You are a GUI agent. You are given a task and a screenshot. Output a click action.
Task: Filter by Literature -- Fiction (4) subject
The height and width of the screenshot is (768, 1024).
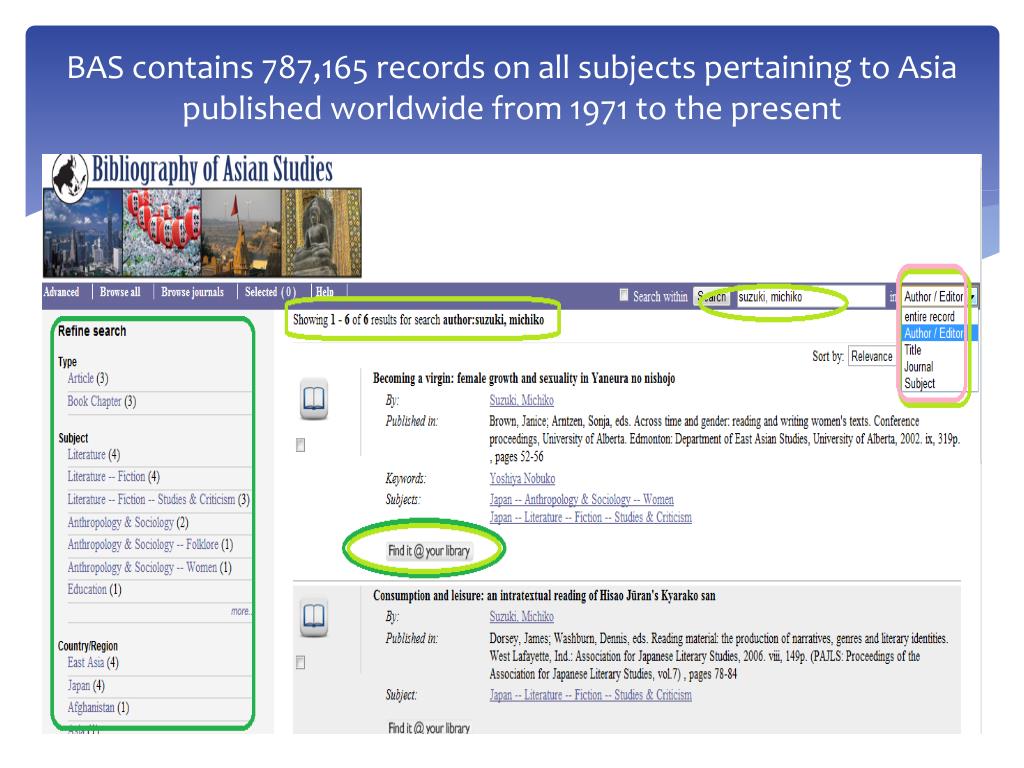pos(113,477)
